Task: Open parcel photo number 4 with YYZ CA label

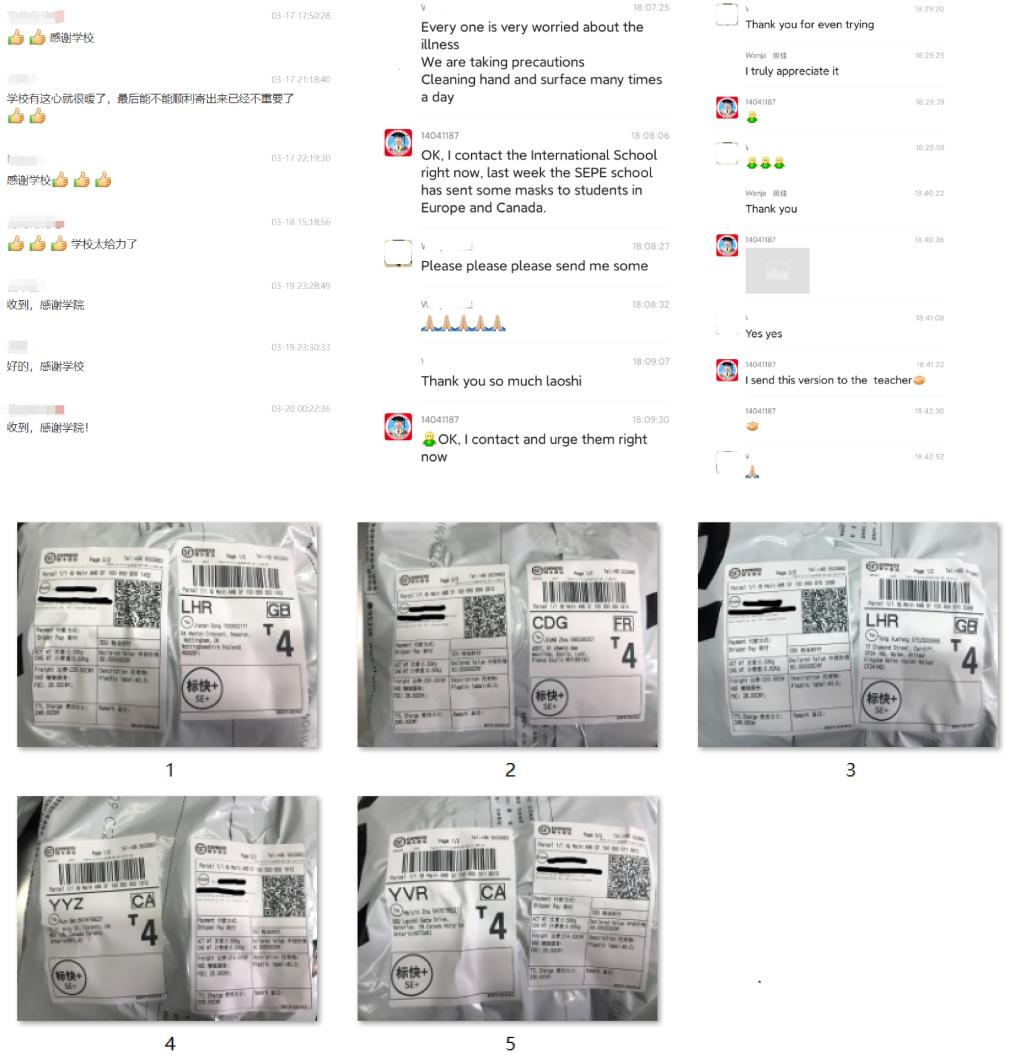Action: 168,908
